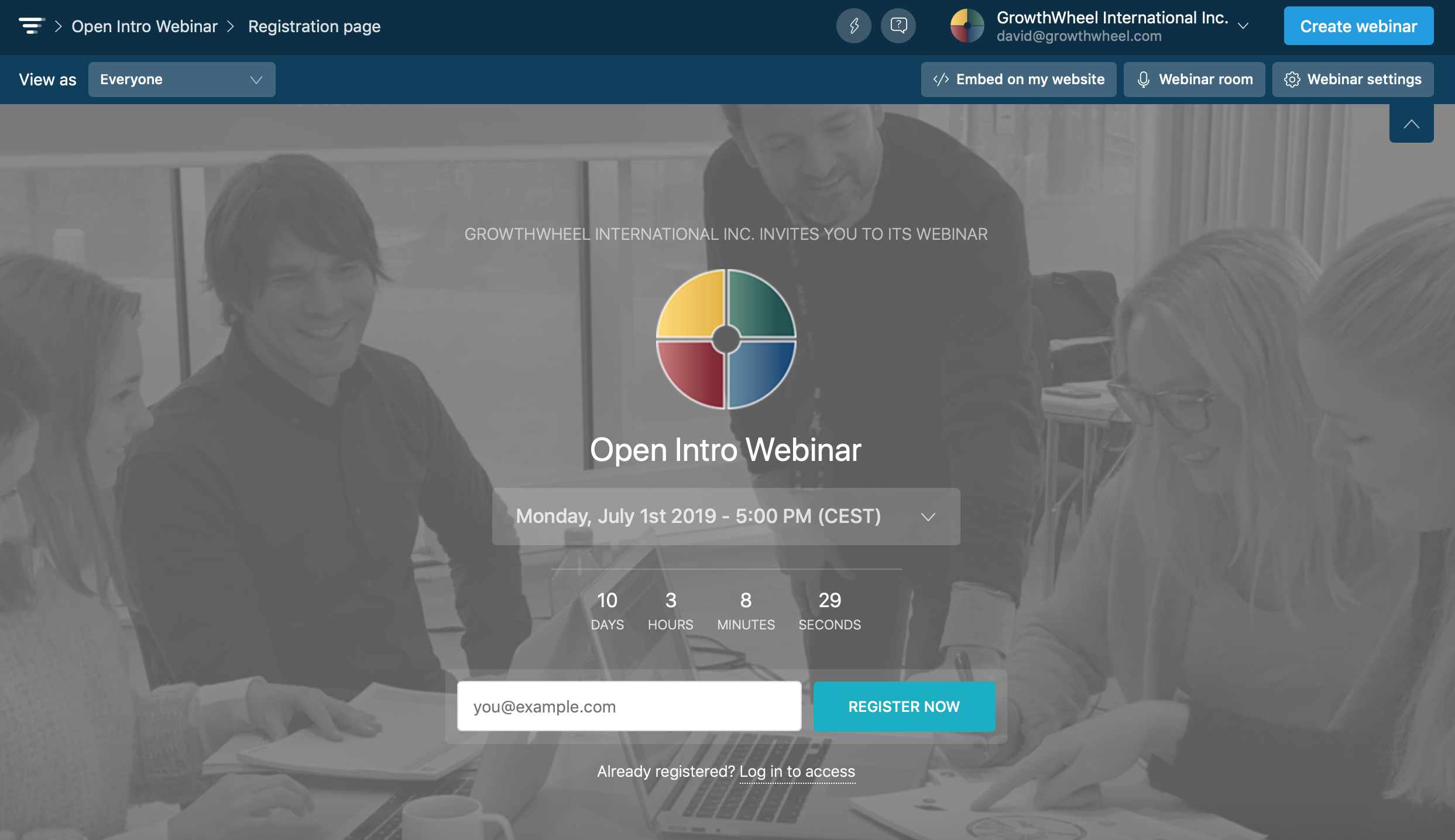
Task: Open the lightning bolt quick actions icon
Action: click(853, 26)
